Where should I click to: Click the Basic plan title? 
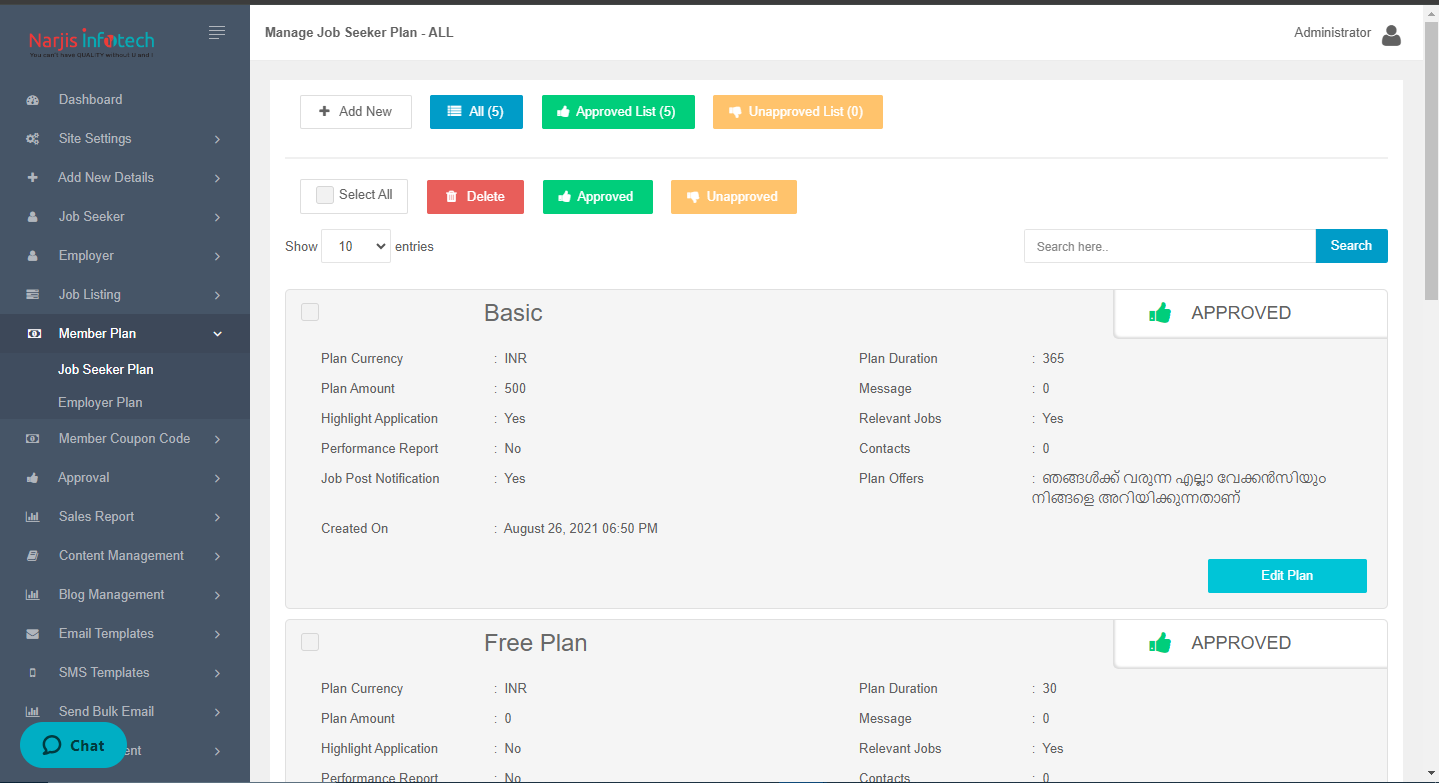(x=513, y=313)
